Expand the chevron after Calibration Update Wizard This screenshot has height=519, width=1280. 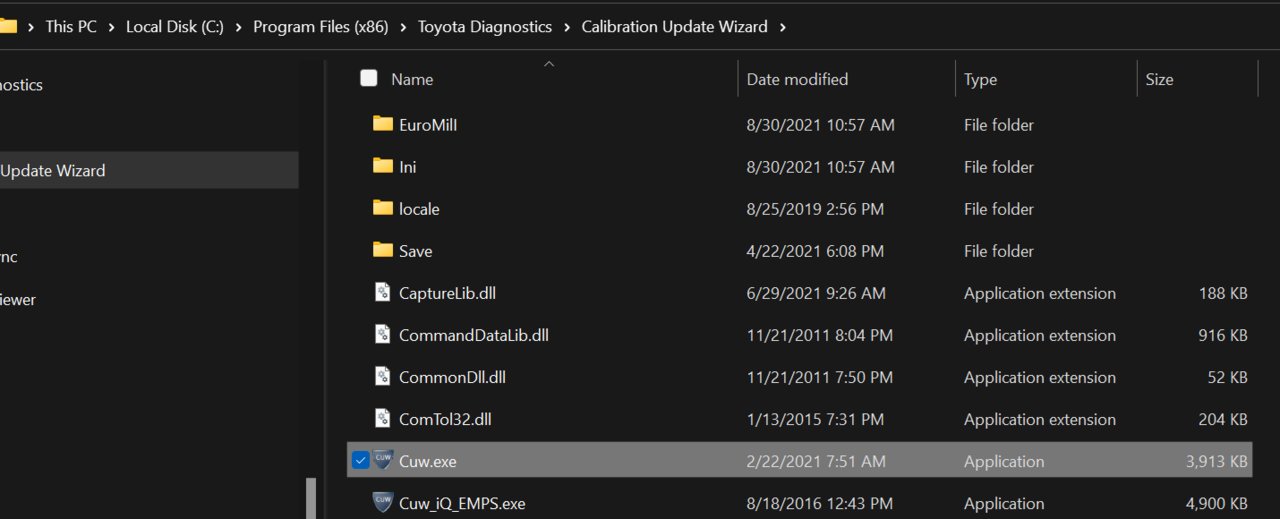click(783, 28)
